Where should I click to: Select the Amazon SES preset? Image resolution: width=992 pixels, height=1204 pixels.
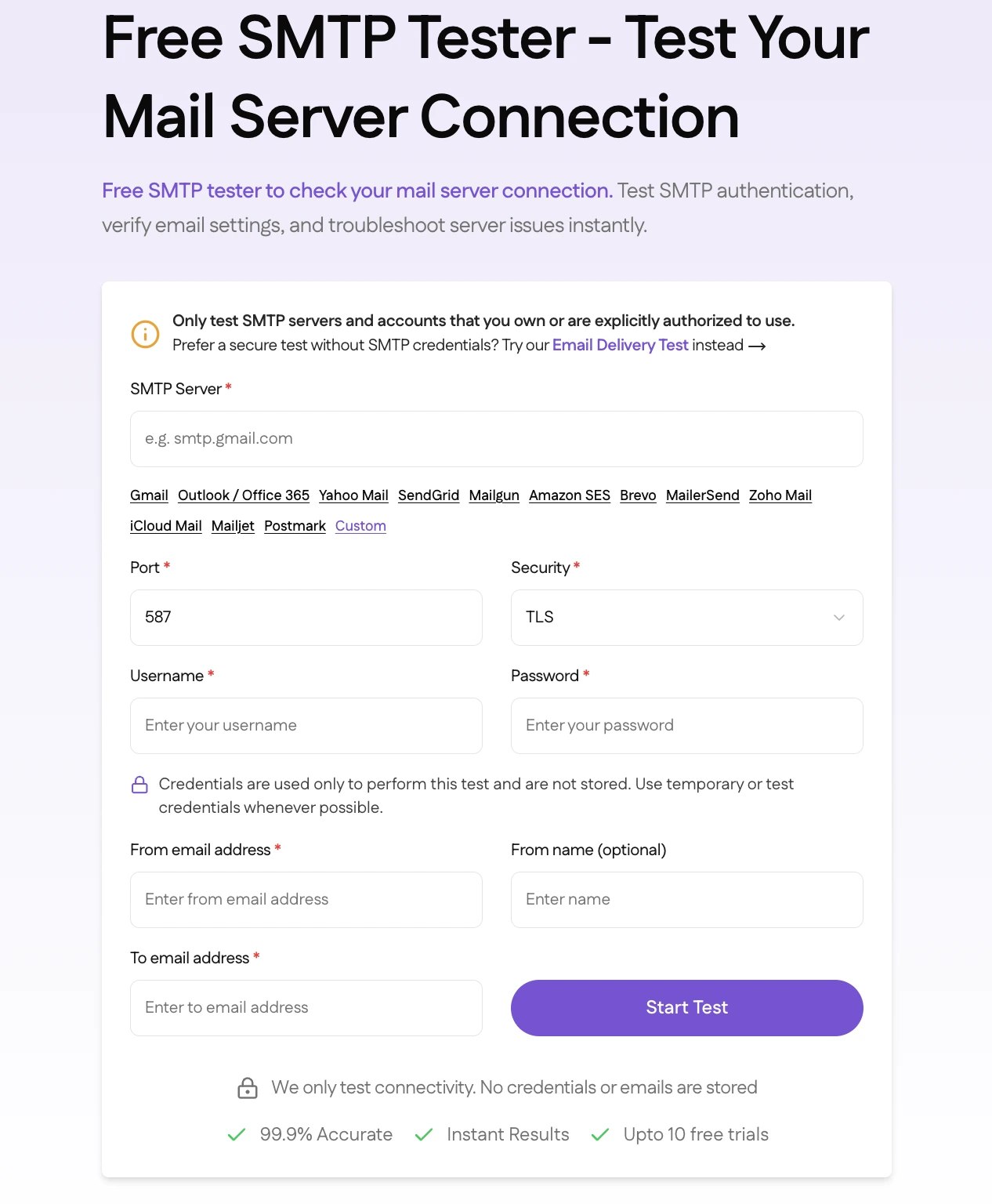[x=570, y=495]
